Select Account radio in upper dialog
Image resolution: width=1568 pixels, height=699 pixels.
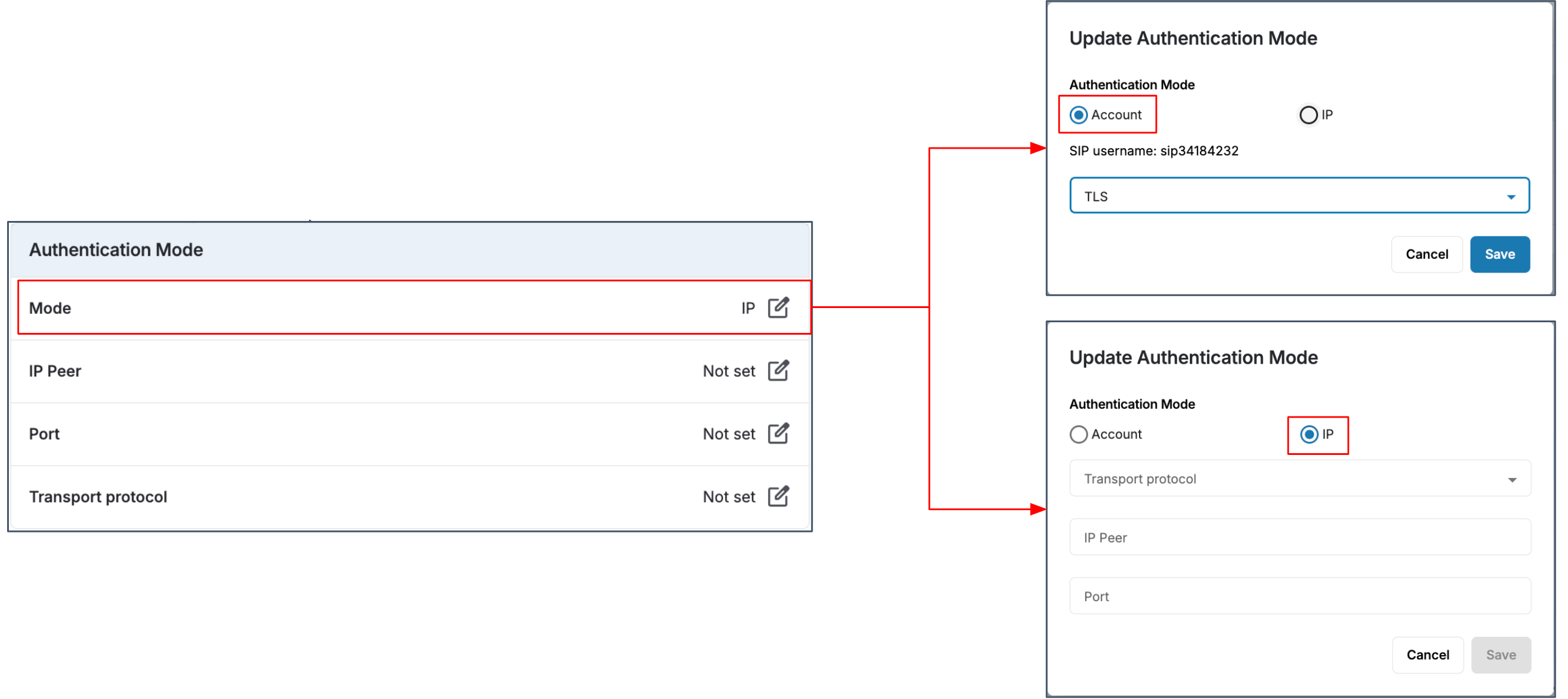point(1078,115)
